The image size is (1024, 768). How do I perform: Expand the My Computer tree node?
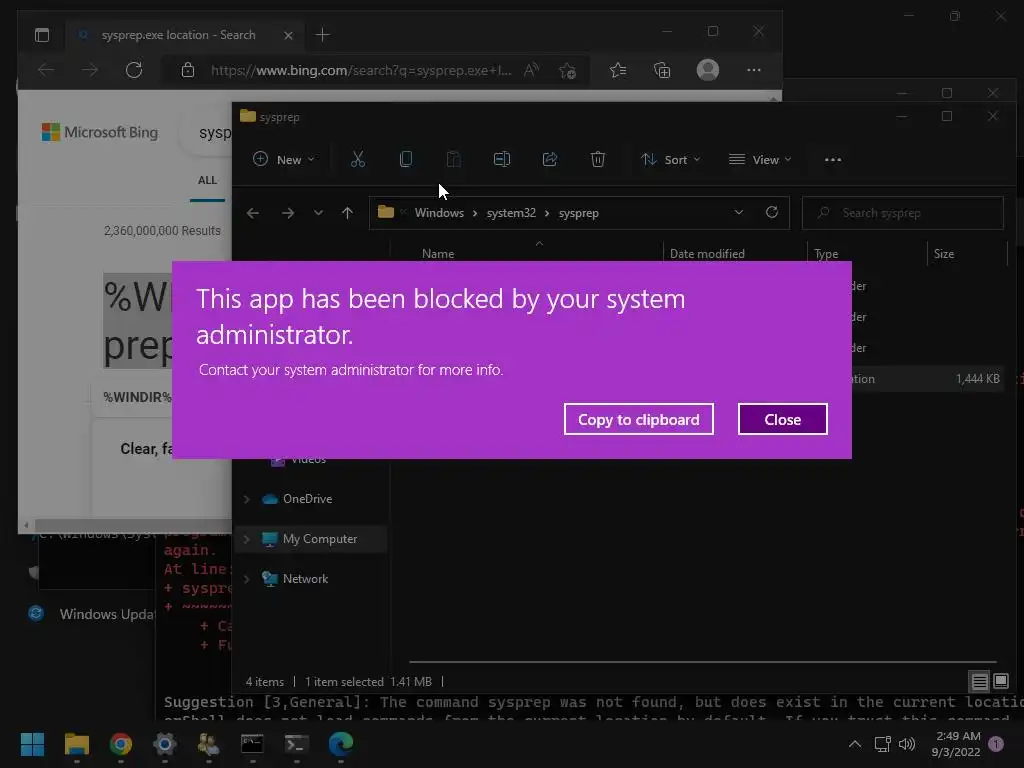(247, 539)
